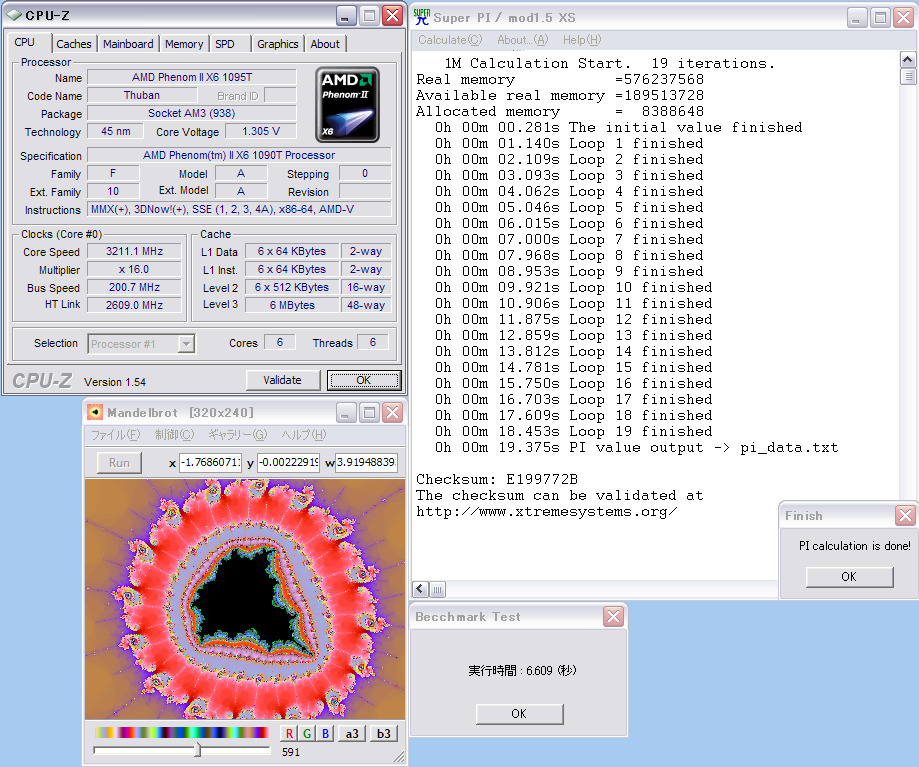Click the Super PI scroll up arrow
This screenshot has height=767, width=919.
907,60
